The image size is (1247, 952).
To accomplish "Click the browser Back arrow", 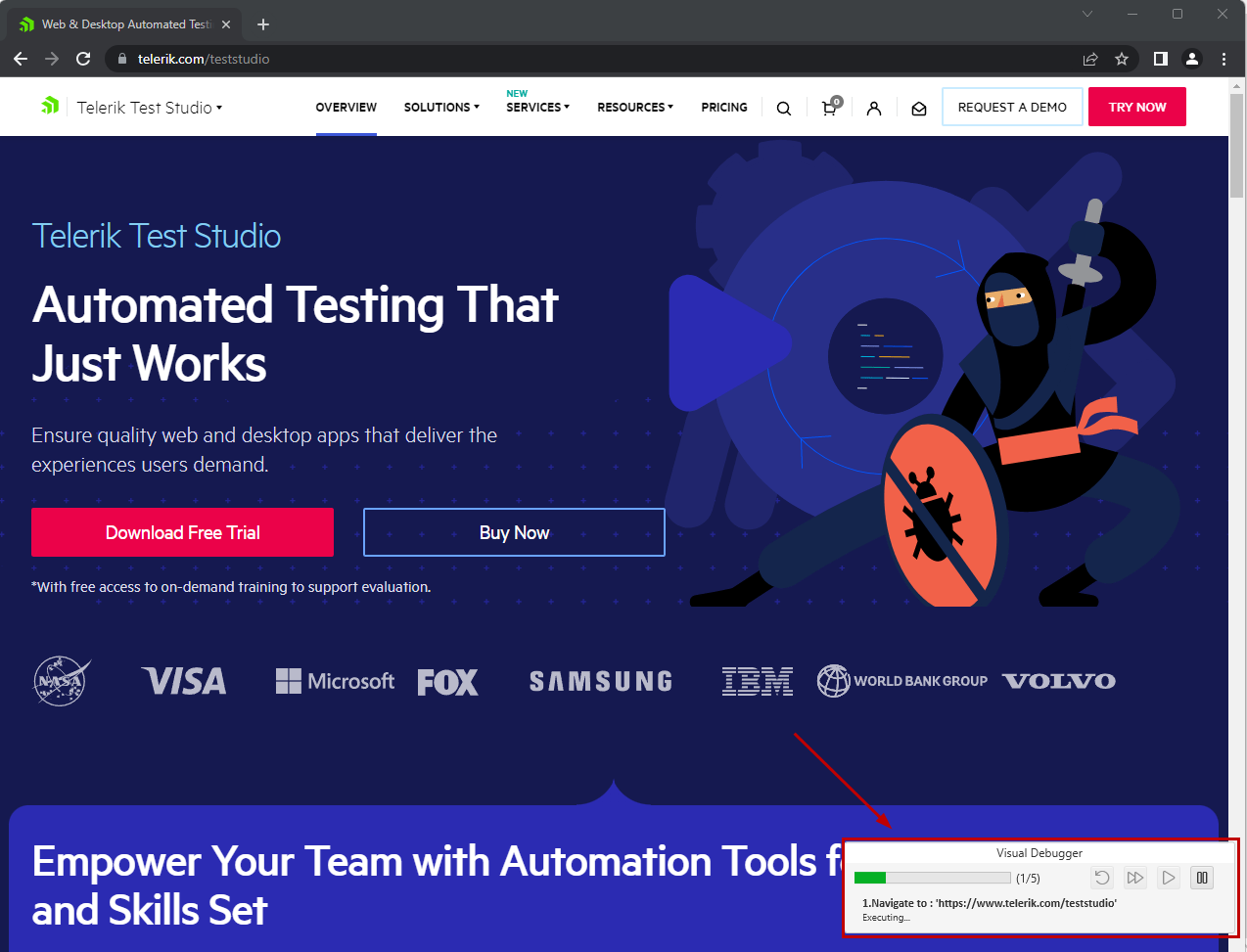I will pyautogui.click(x=21, y=59).
